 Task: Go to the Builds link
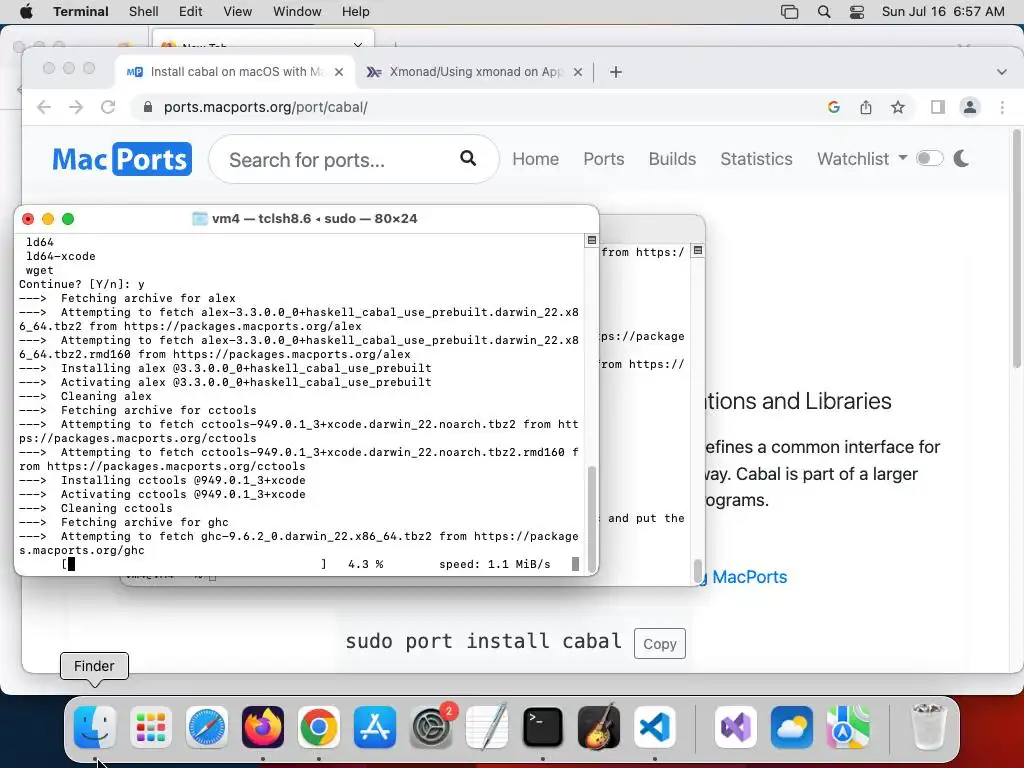click(672, 159)
